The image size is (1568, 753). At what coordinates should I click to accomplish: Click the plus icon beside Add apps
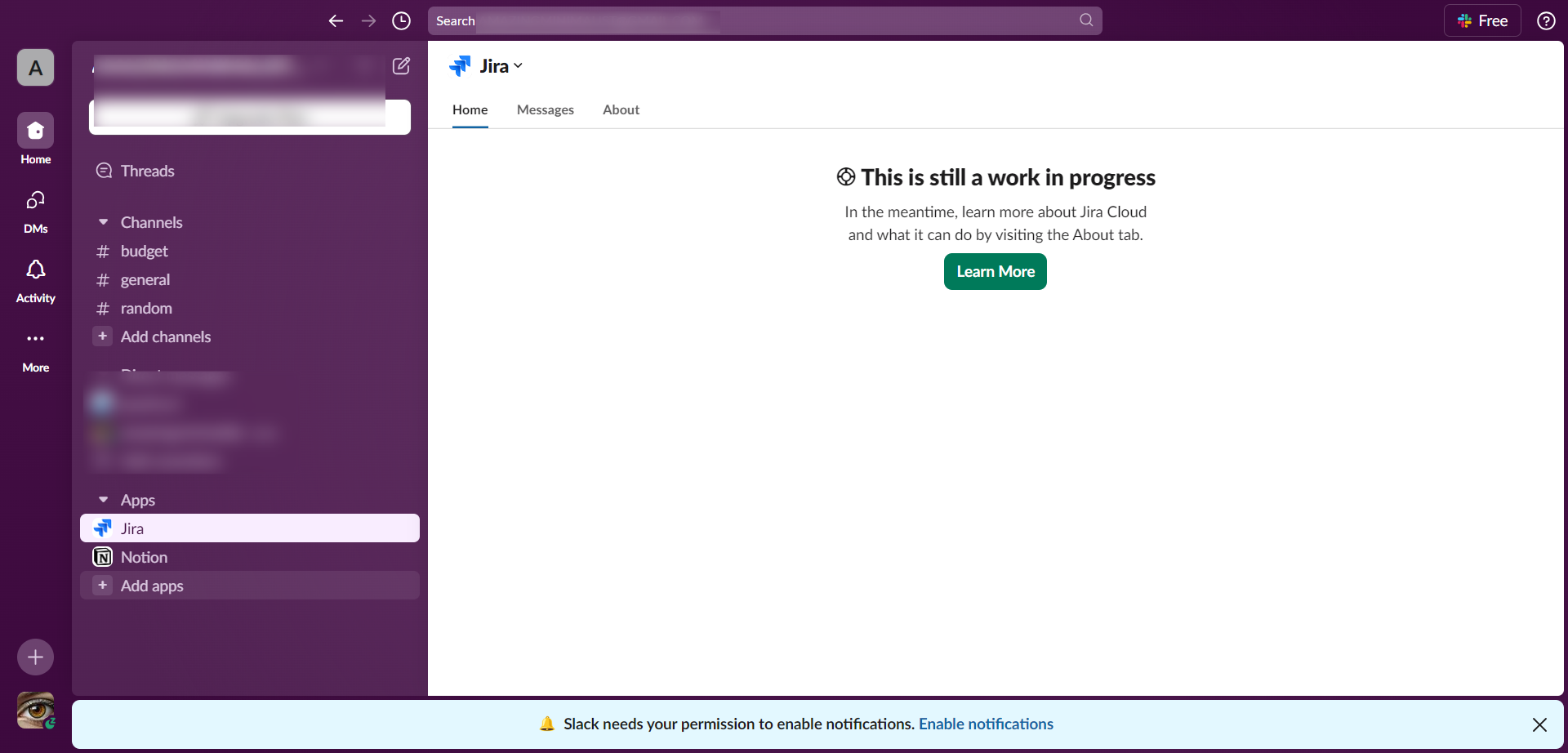[x=102, y=586]
